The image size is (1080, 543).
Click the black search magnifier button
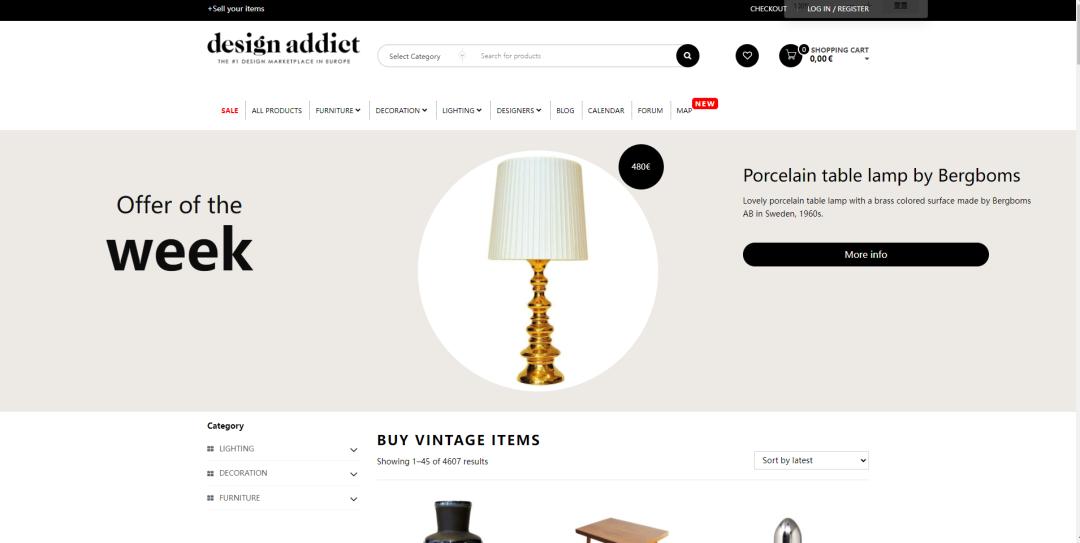[687, 56]
